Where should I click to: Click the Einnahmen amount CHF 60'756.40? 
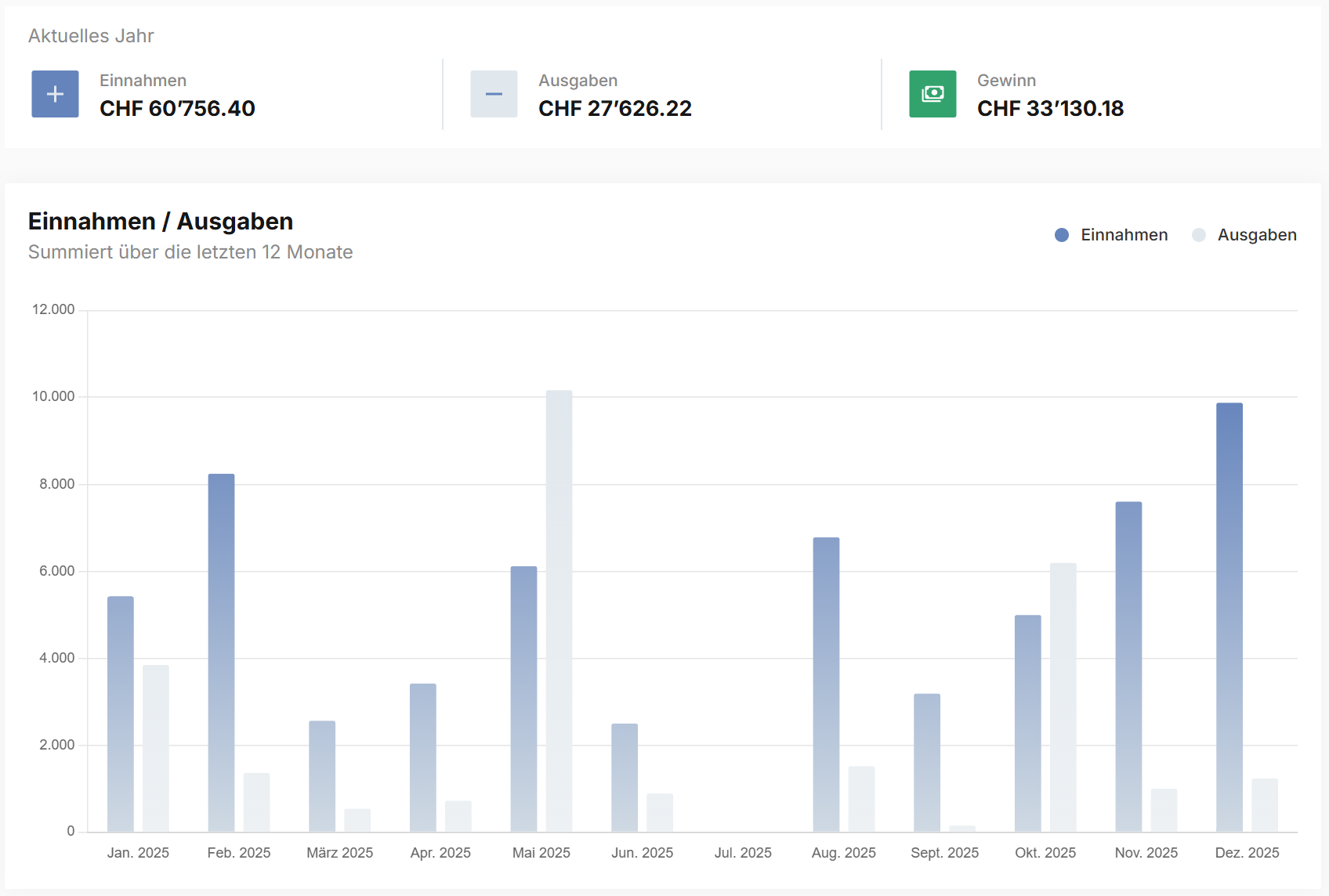pyautogui.click(x=177, y=108)
